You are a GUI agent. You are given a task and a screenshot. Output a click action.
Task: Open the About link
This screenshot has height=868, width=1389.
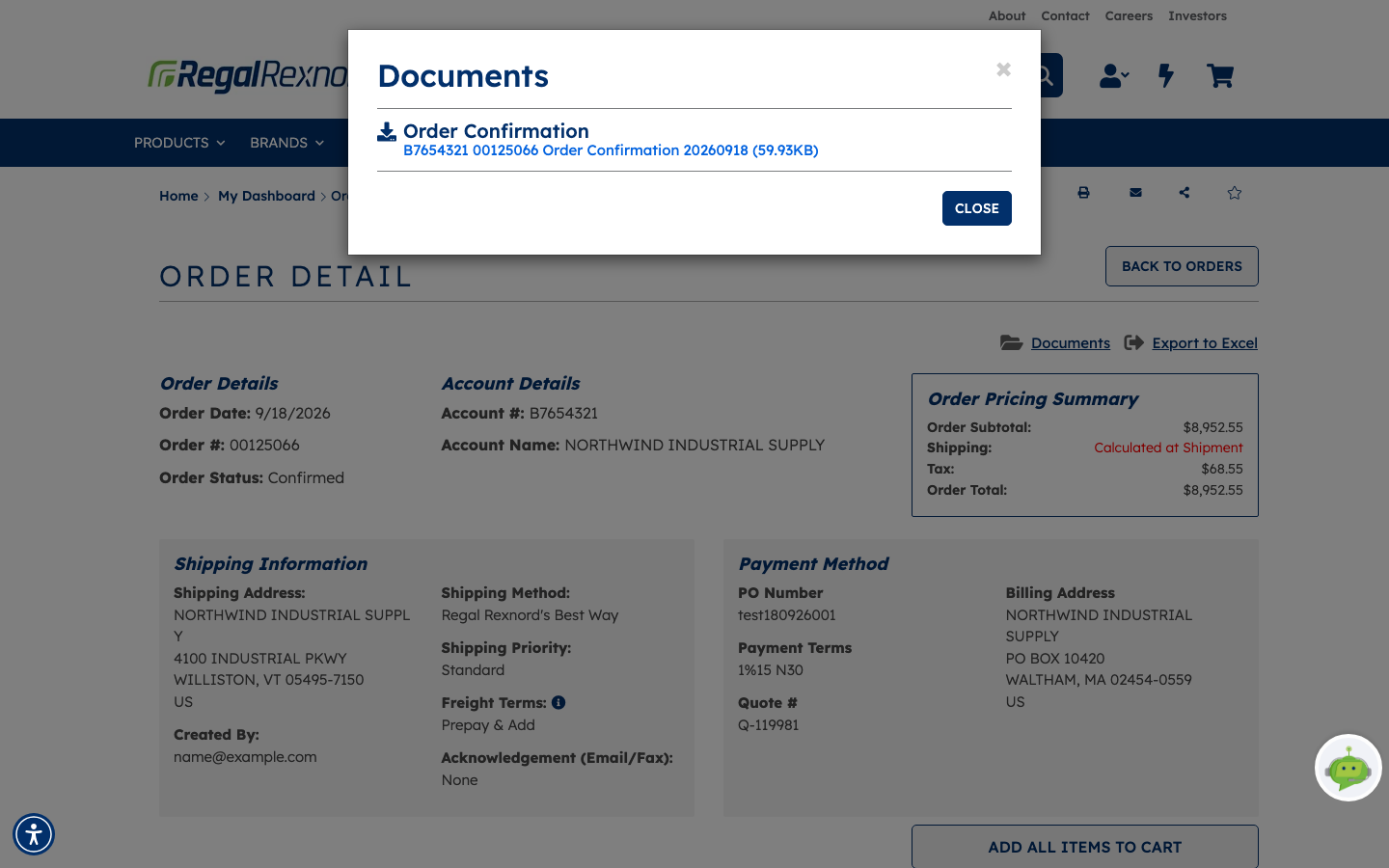coord(1007,15)
